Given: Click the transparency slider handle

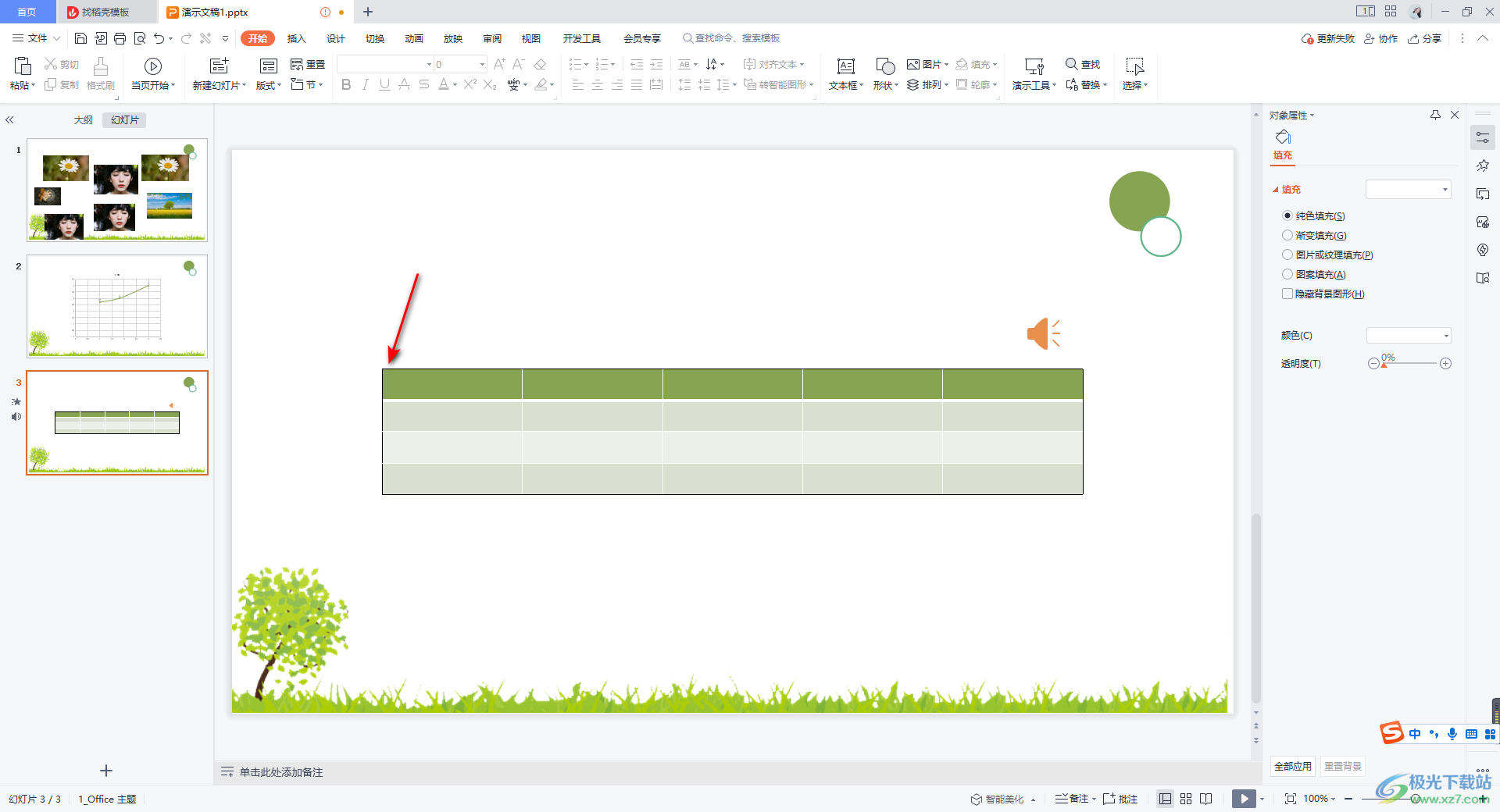Looking at the screenshot, I should [x=1384, y=365].
